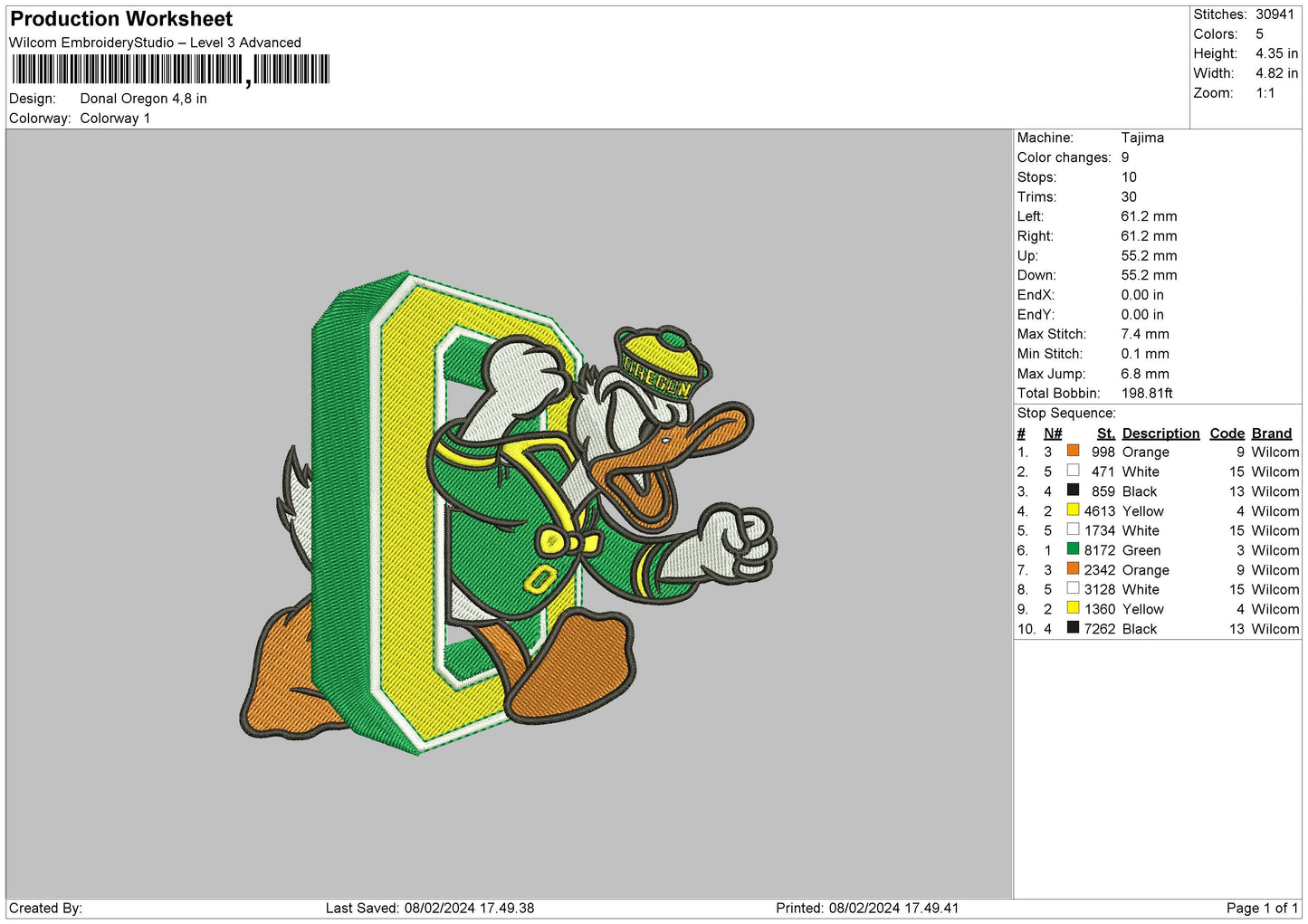Image resolution: width=1308 pixels, height=924 pixels.
Task: Click black swatch in stop row 3
Action: pyautogui.click(x=1073, y=490)
